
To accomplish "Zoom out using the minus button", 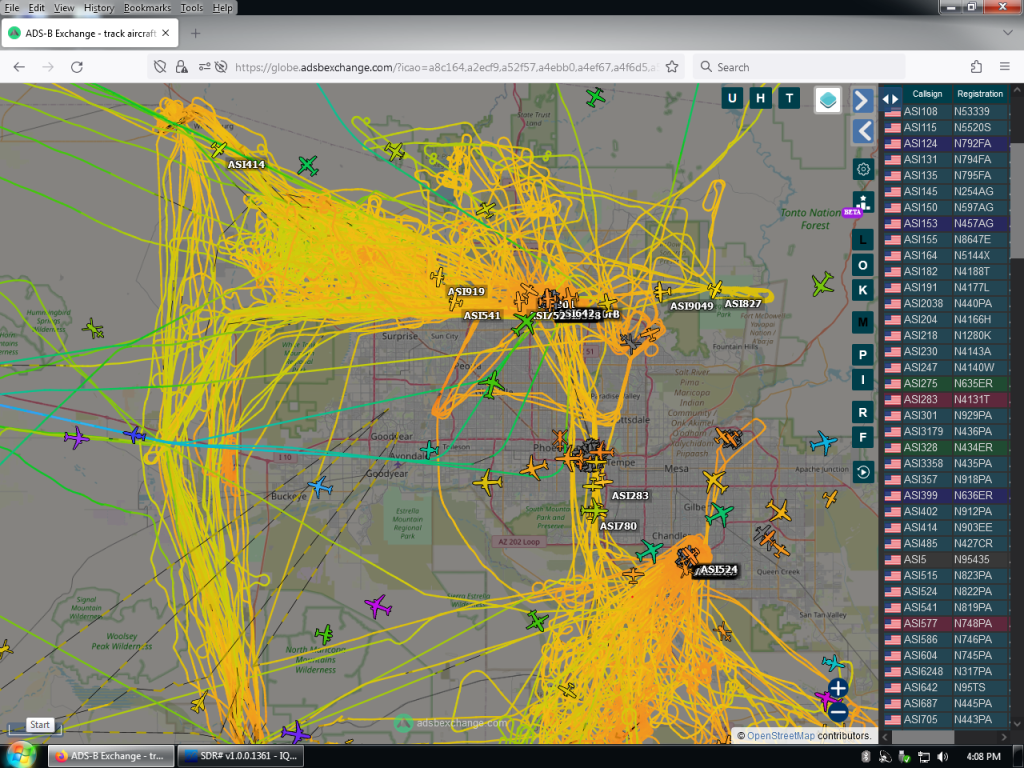I will tap(838, 711).
